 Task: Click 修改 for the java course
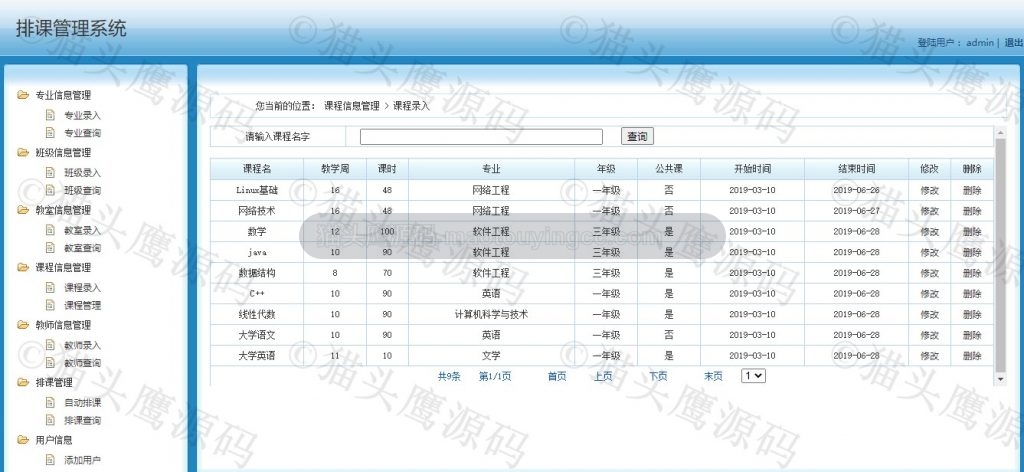[929, 253]
